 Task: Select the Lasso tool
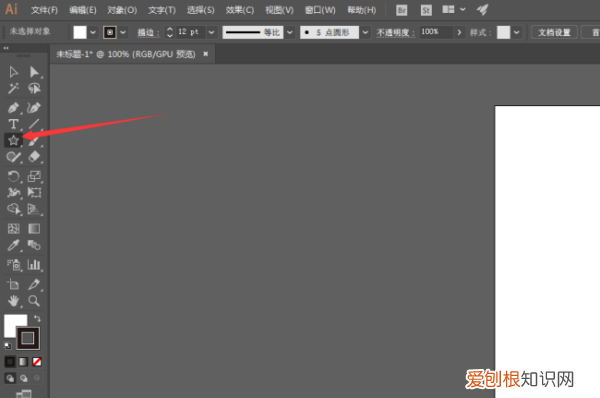tap(34, 88)
